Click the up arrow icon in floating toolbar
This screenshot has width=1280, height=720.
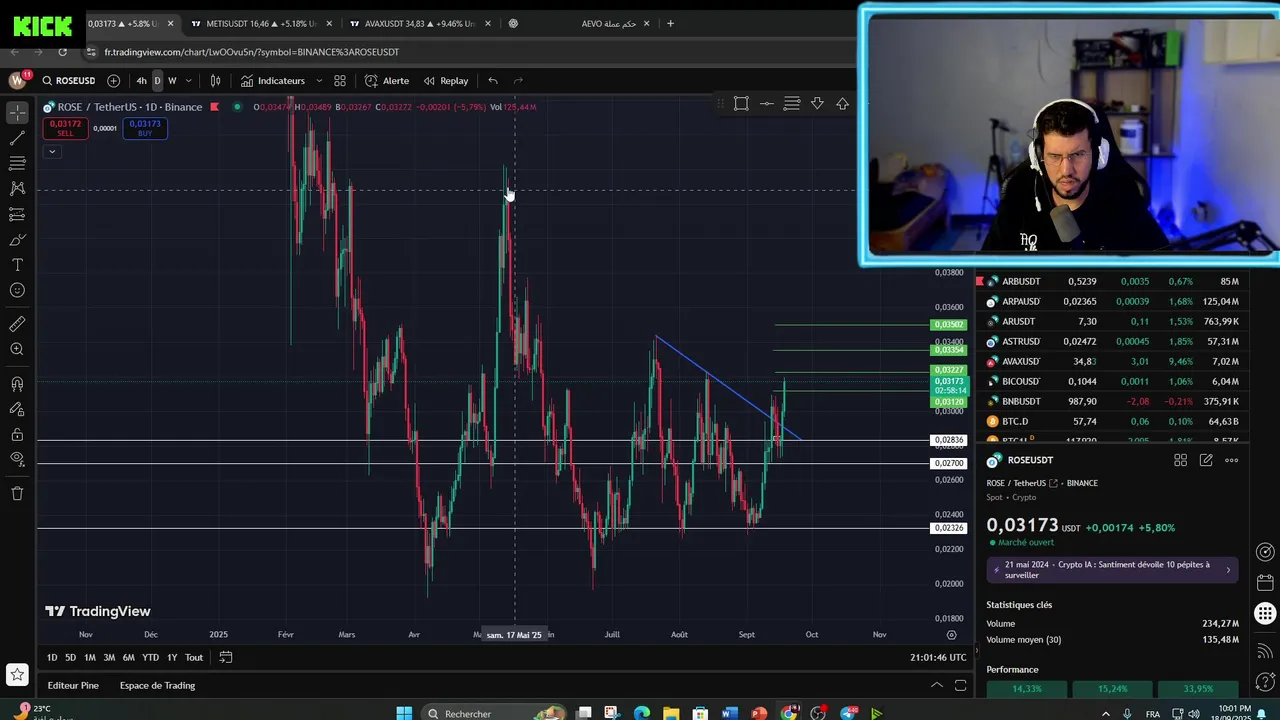(x=842, y=103)
